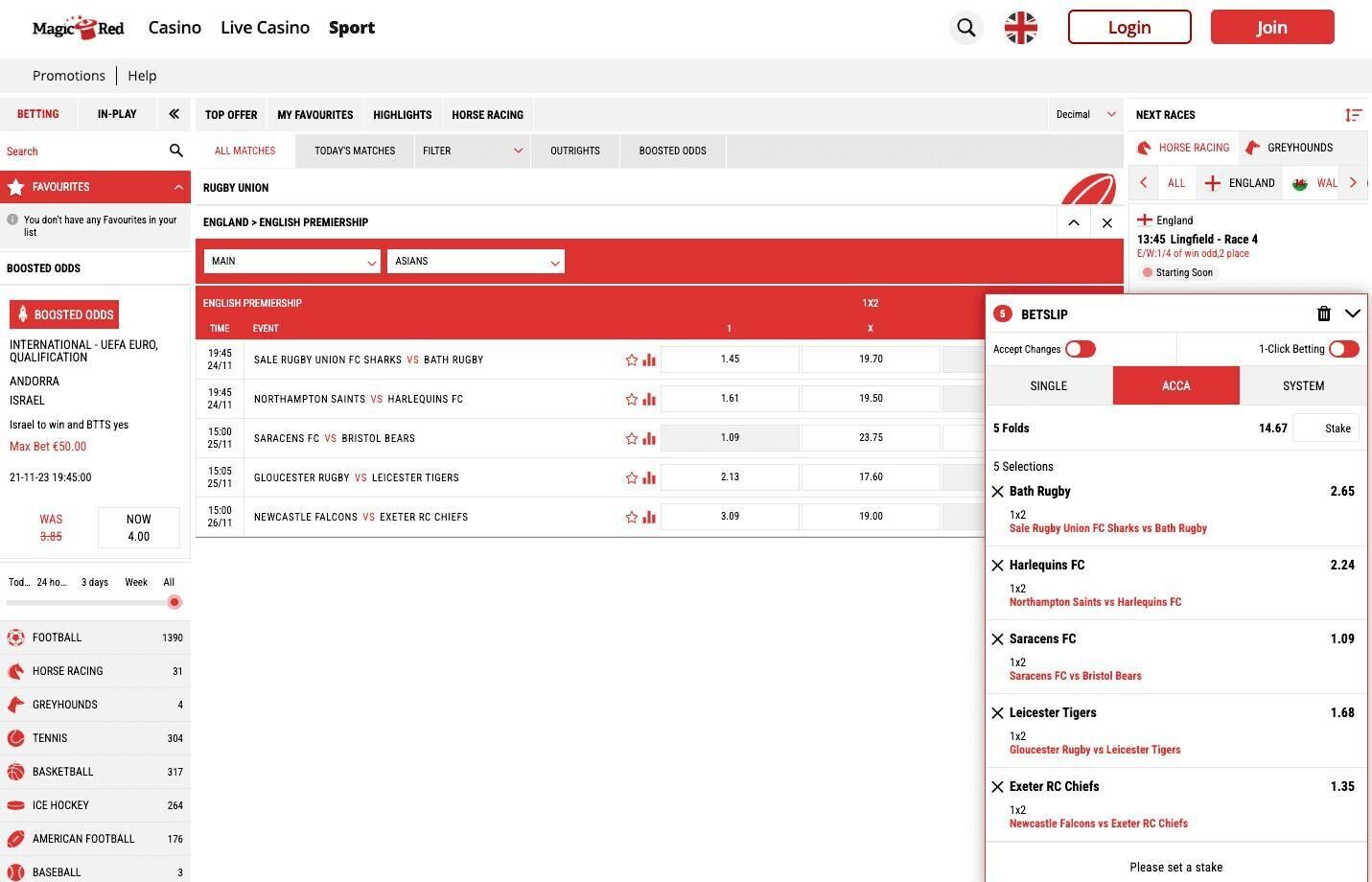Image resolution: width=1372 pixels, height=882 pixels.
Task: Favourite the Sale Sharks vs Bath Rugby match
Action: (x=632, y=360)
